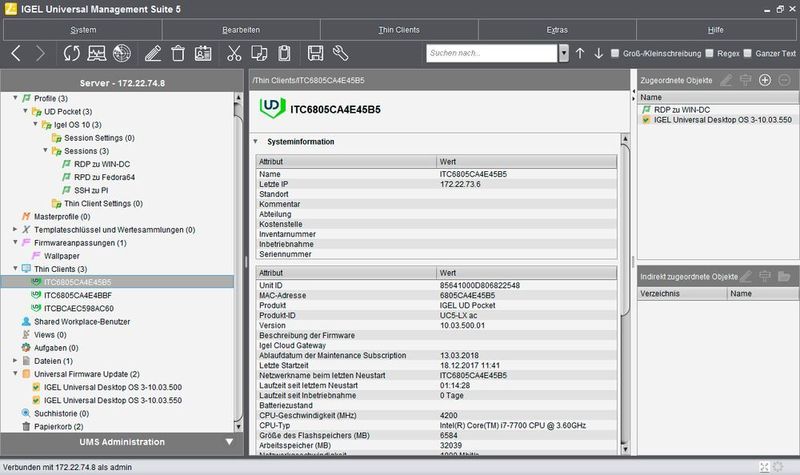This screenshot has width=800, height=475.
Task: Open the Thin Clients menu
Action: click(399, 30)
